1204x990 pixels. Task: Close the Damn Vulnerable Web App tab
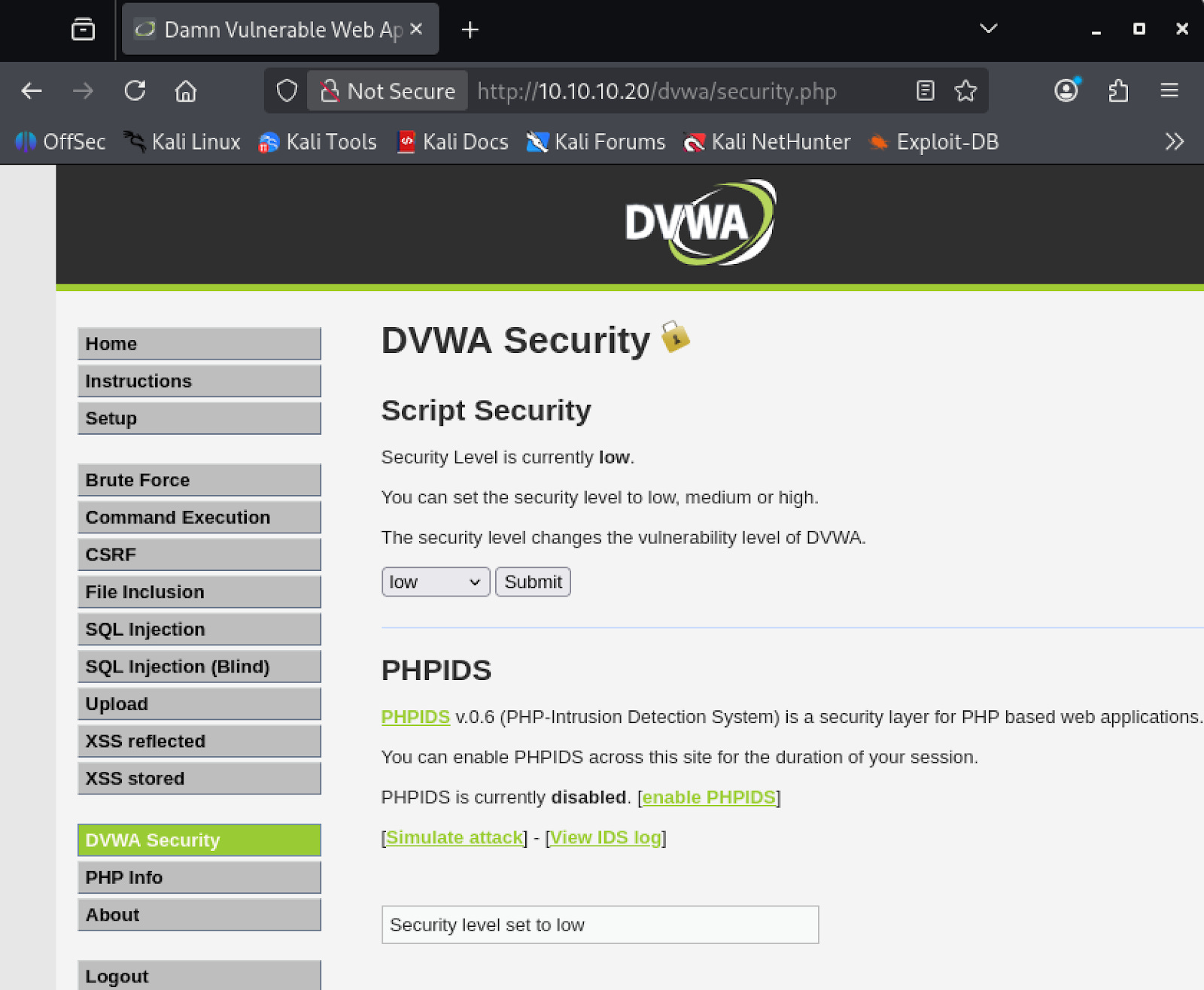[416, 29]
